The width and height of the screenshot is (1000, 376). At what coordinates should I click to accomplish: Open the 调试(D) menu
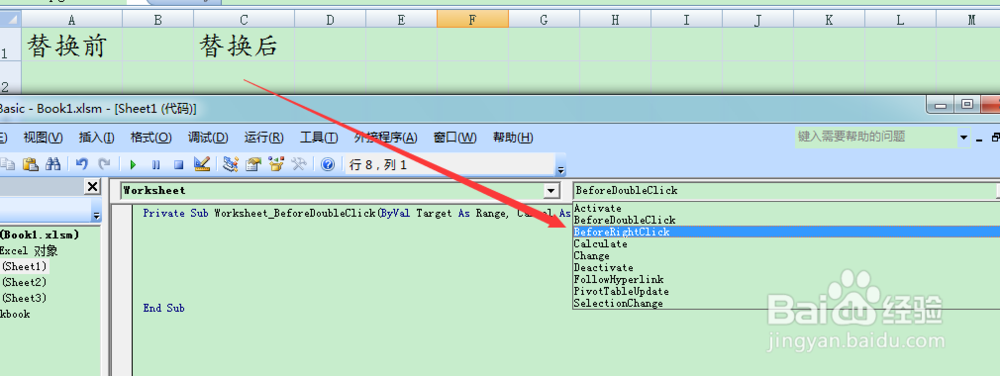coord(208,138)
